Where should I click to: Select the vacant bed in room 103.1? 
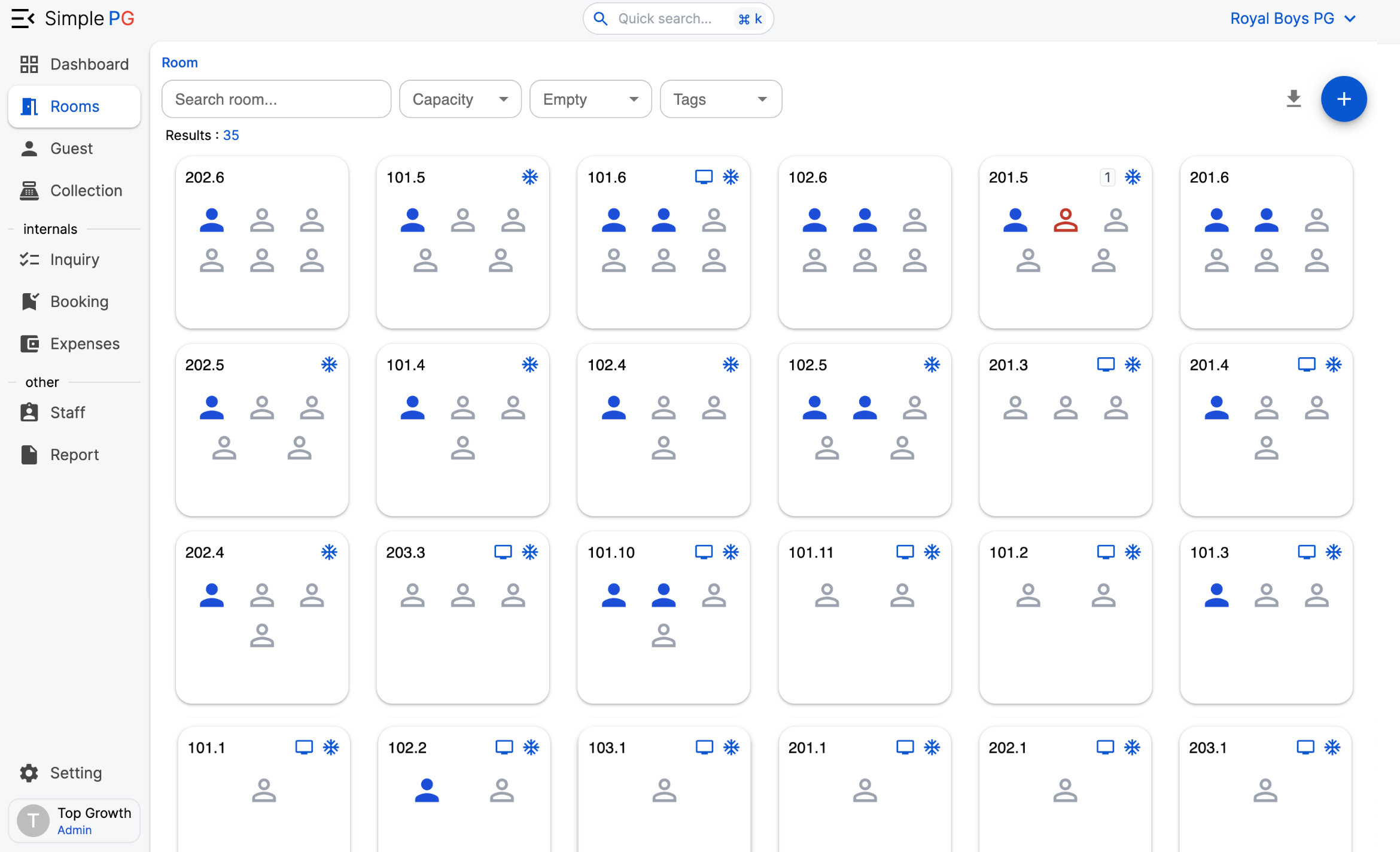pos(664,790)
